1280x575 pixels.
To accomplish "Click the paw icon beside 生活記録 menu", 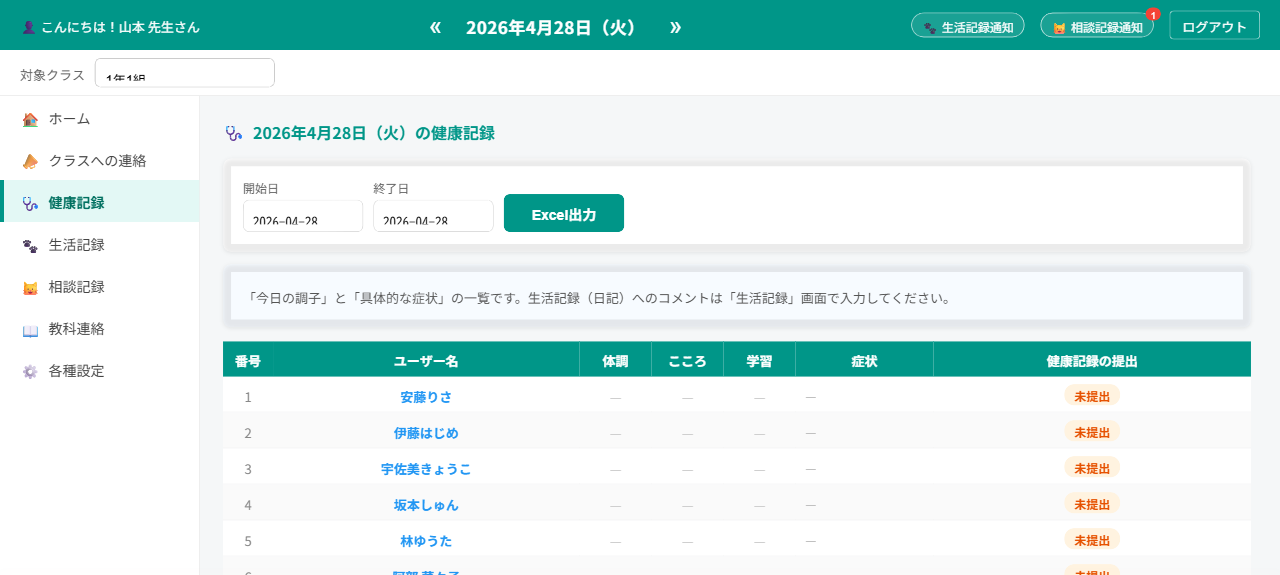I will pos(30,245).
